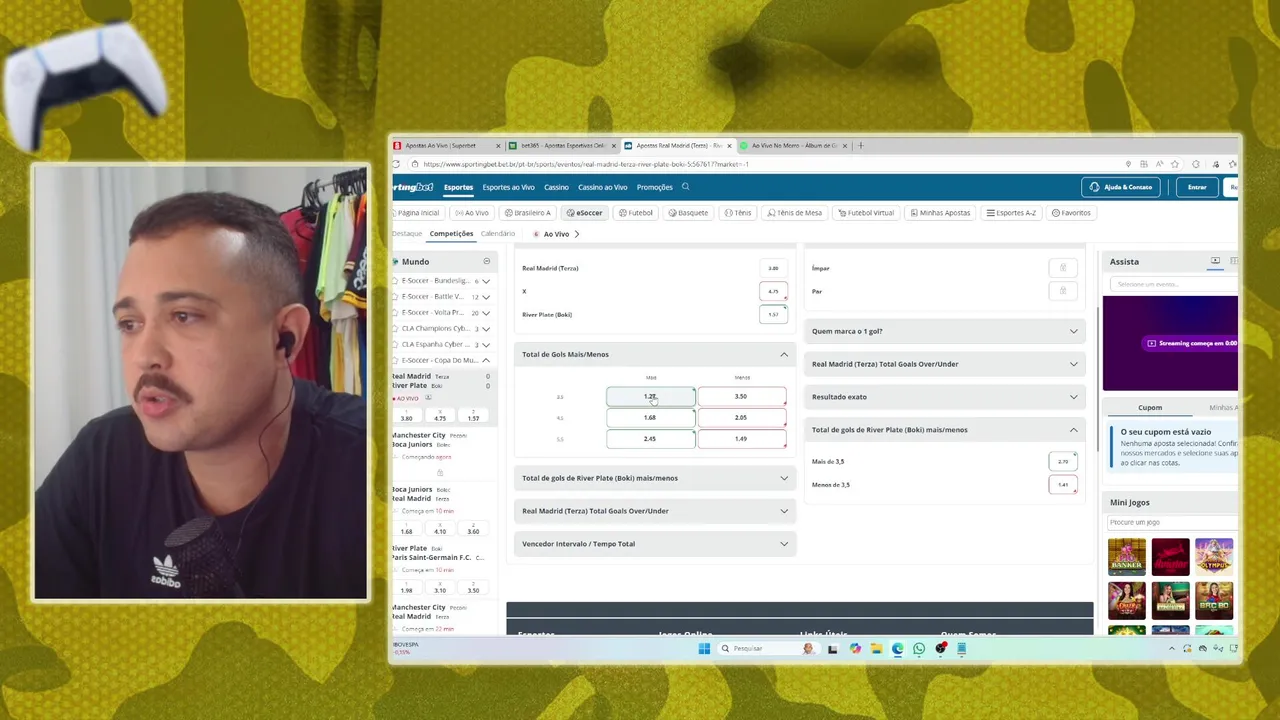
Task: Switch to the Calendário sub-tab
Action: 498,234
